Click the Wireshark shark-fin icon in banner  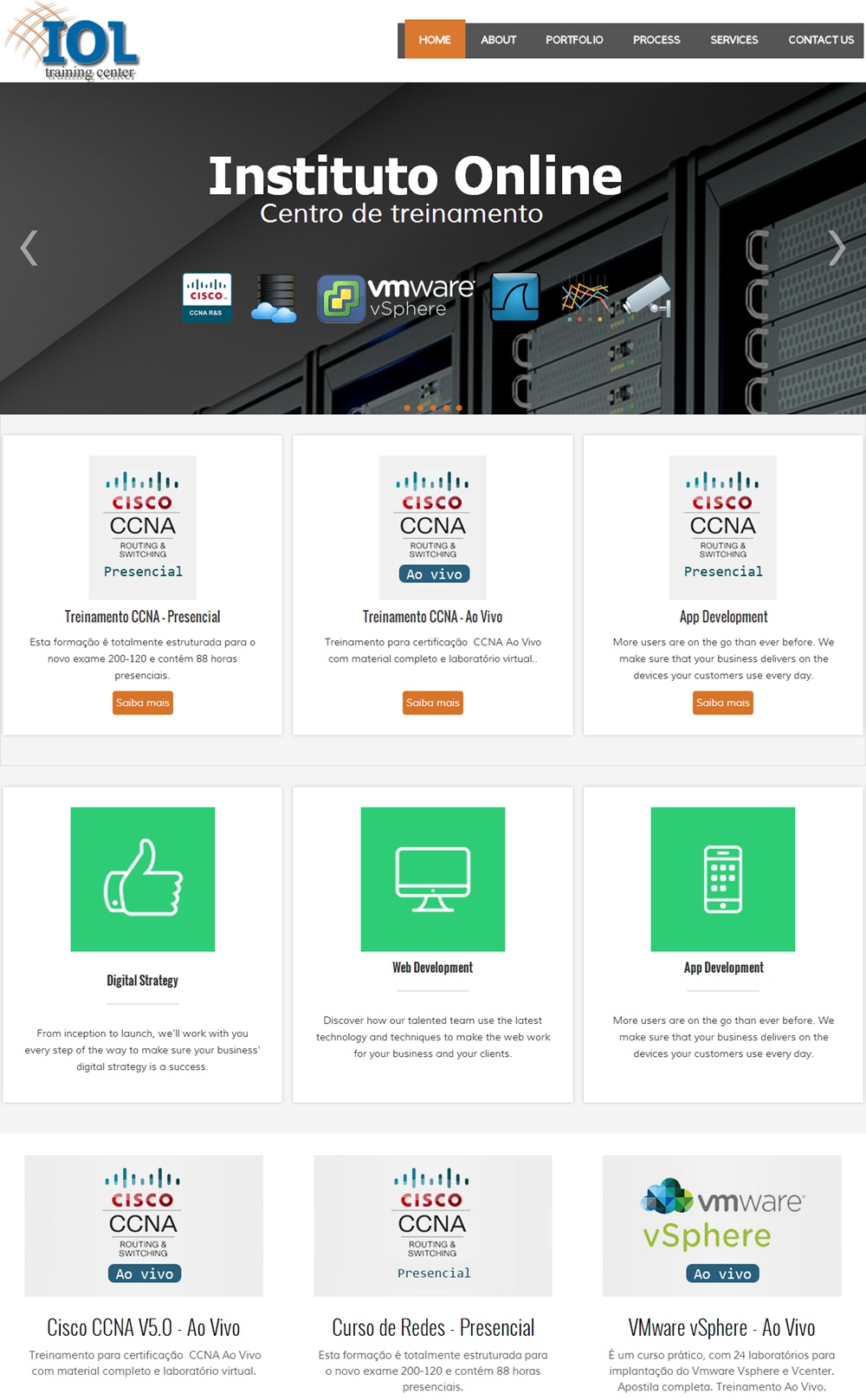coord(515,297)
